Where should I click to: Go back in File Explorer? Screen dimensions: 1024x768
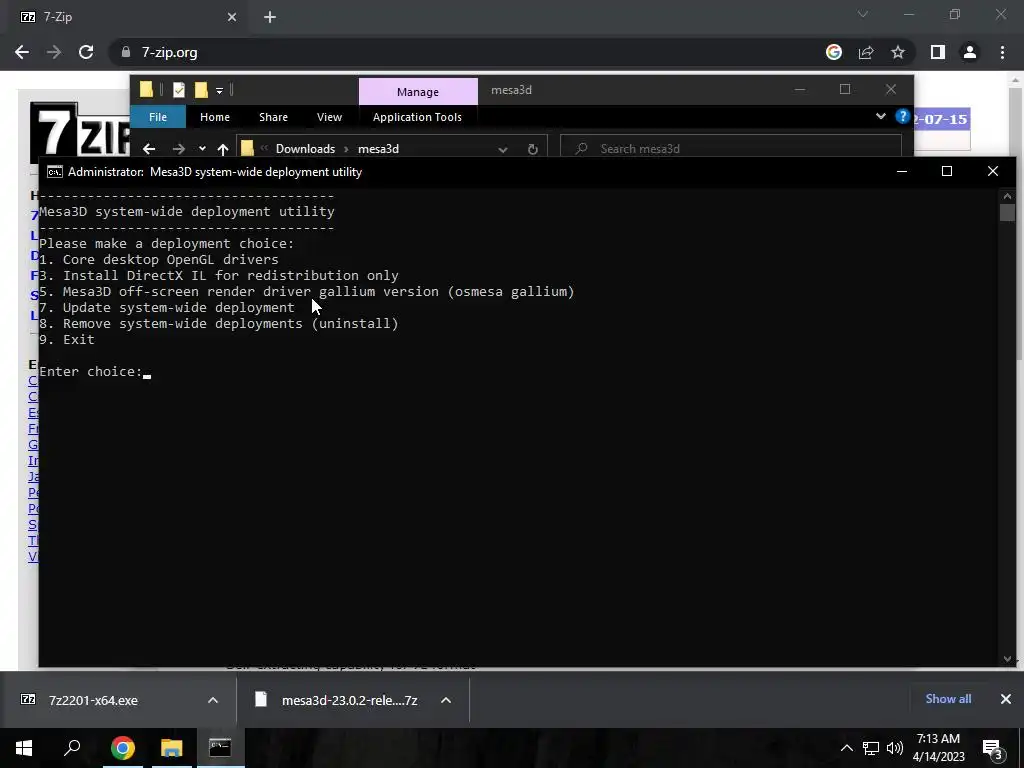[149, 149]
